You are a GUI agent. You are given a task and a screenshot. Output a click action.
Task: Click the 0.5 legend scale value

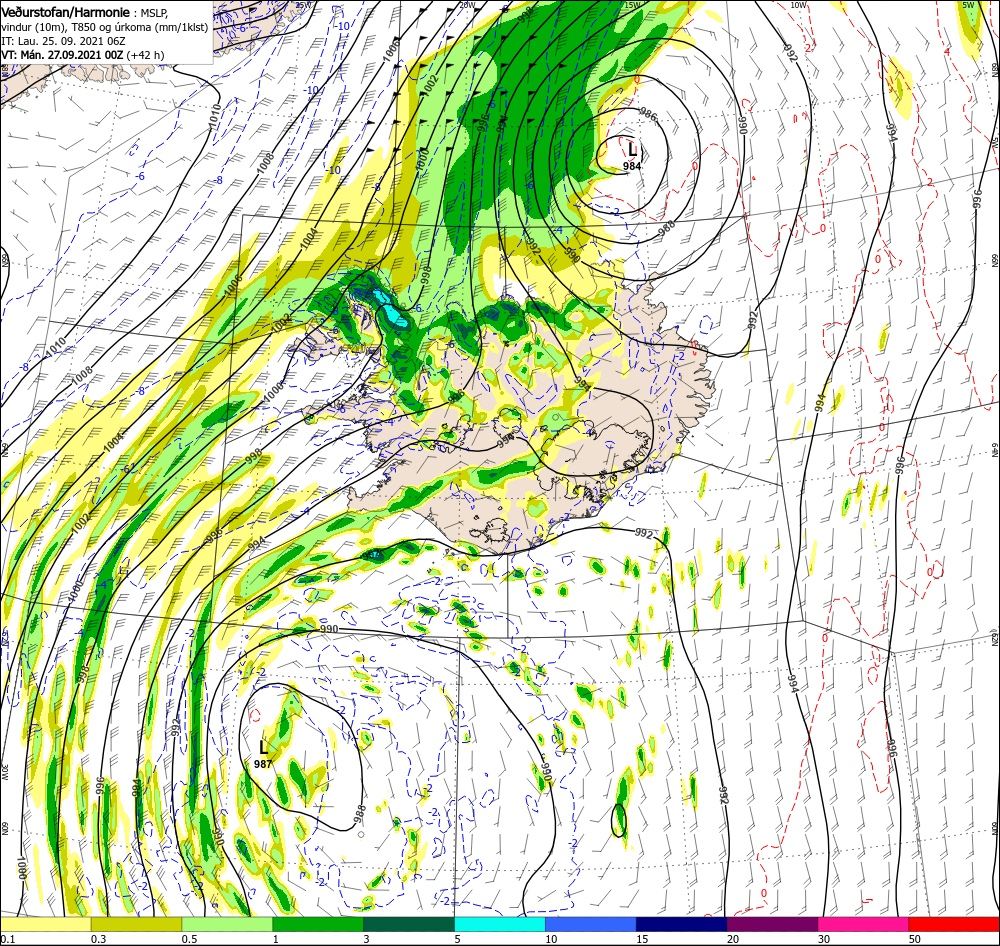click(x=189, y=939)
